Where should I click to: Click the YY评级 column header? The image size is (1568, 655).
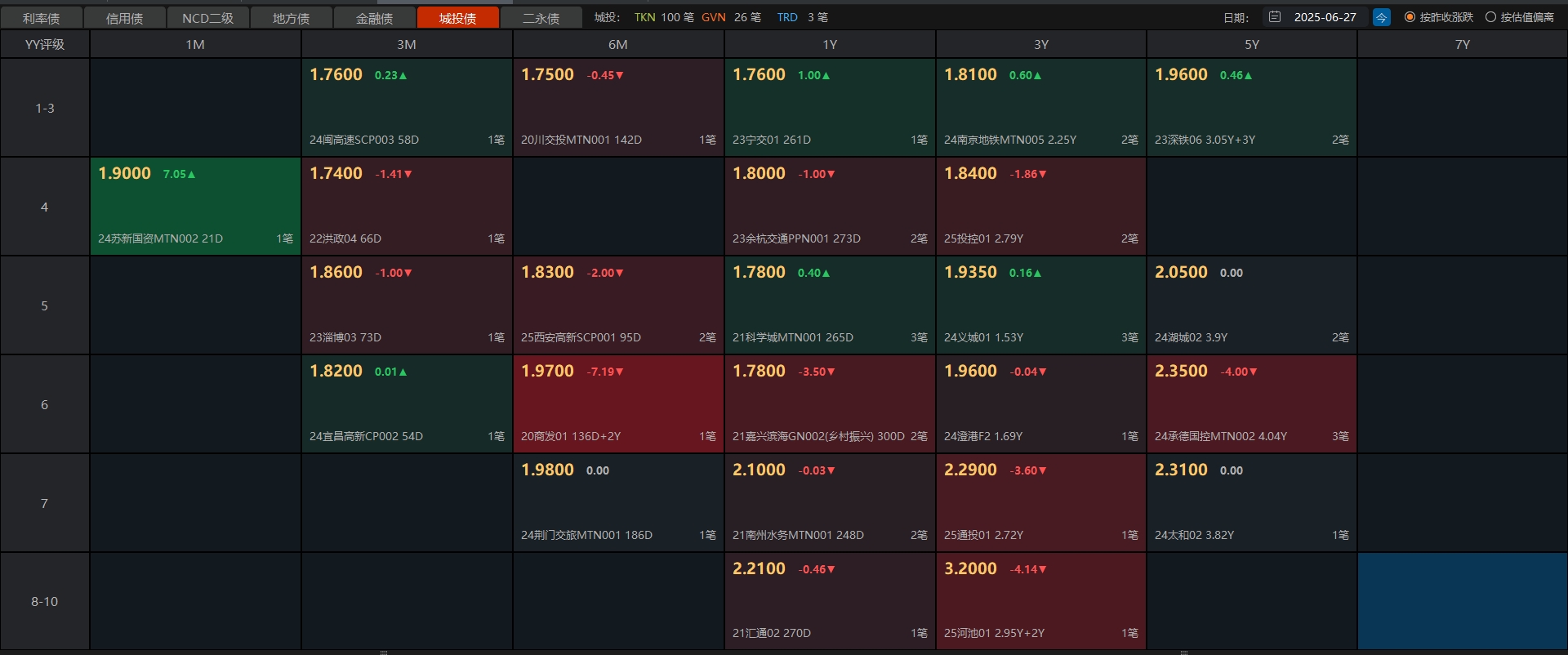coord(45,45)
